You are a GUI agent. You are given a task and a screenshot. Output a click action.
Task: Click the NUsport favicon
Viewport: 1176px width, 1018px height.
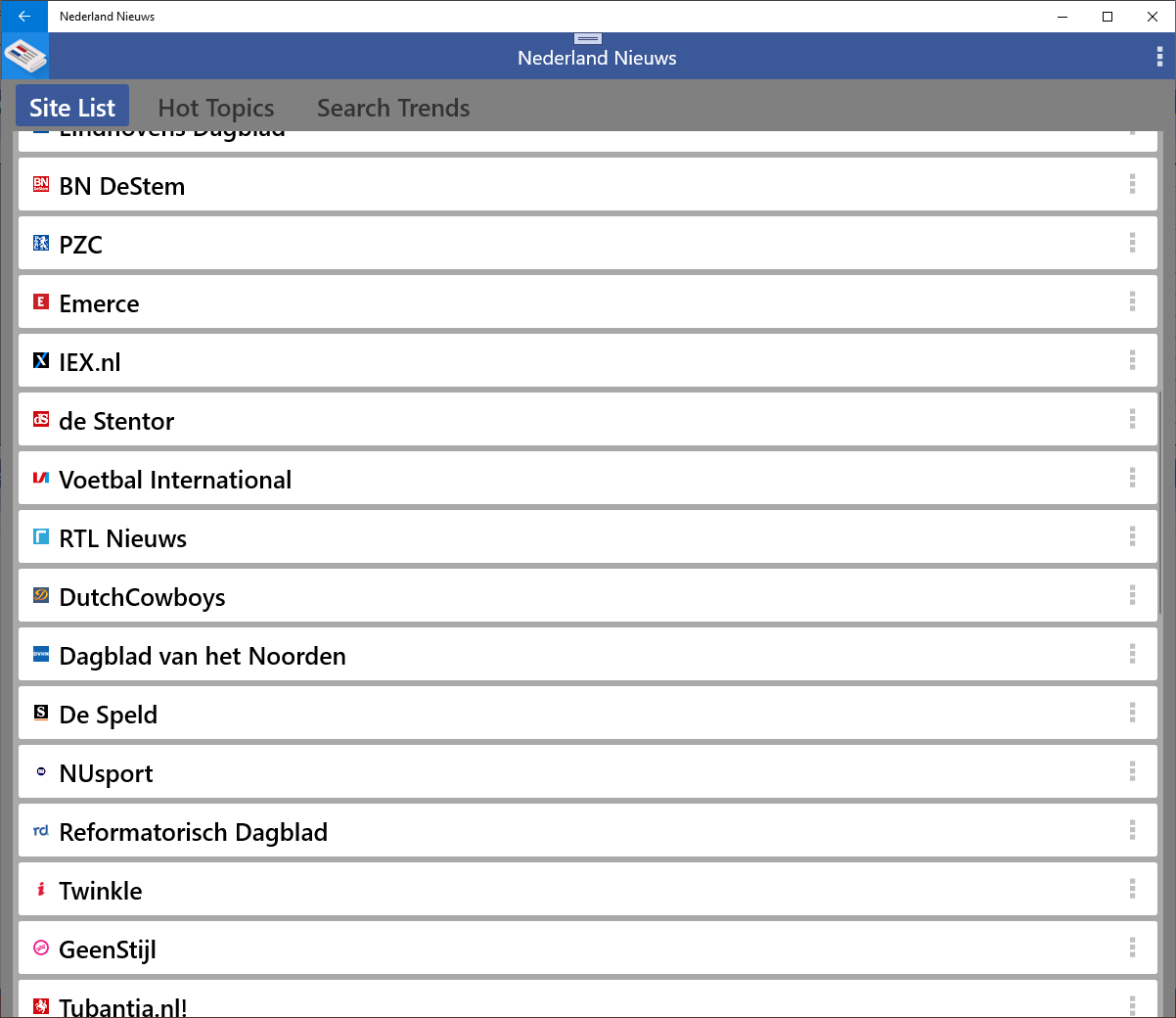tap(41, 771)
